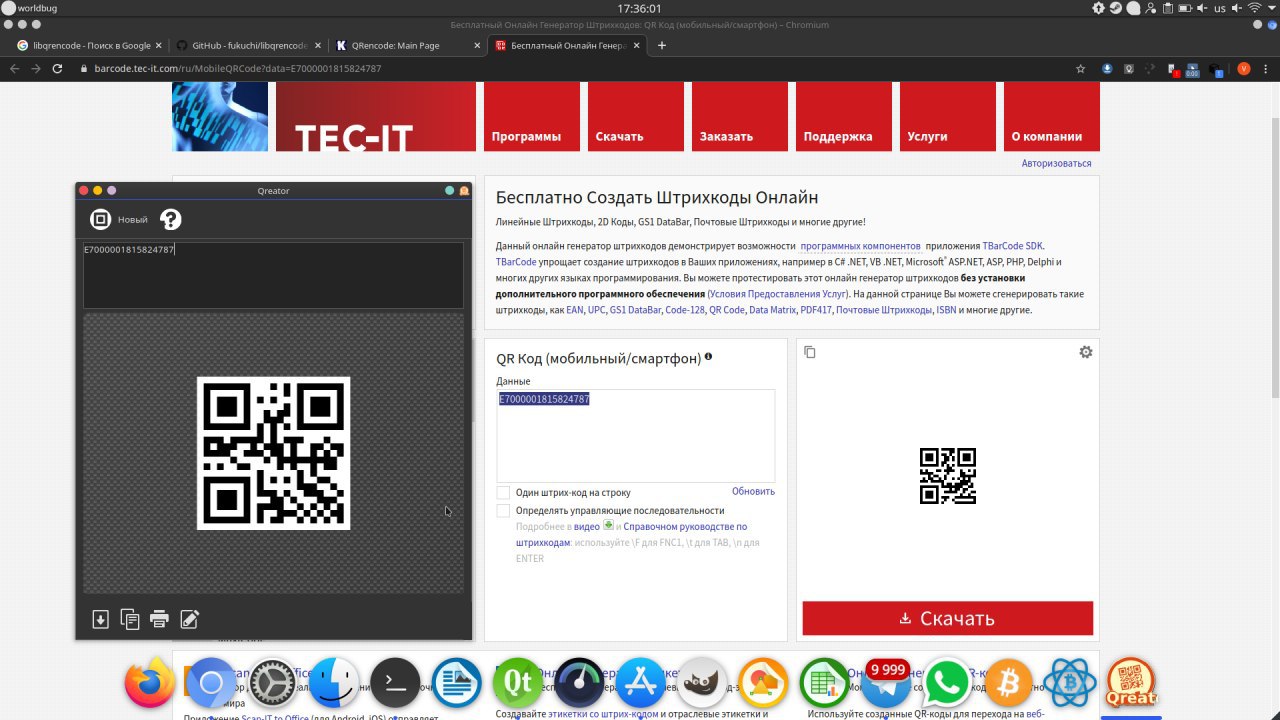This screenshot has height=720, width=1280.
Task: Open the О компании menu
Action: tap(1052, 117)
